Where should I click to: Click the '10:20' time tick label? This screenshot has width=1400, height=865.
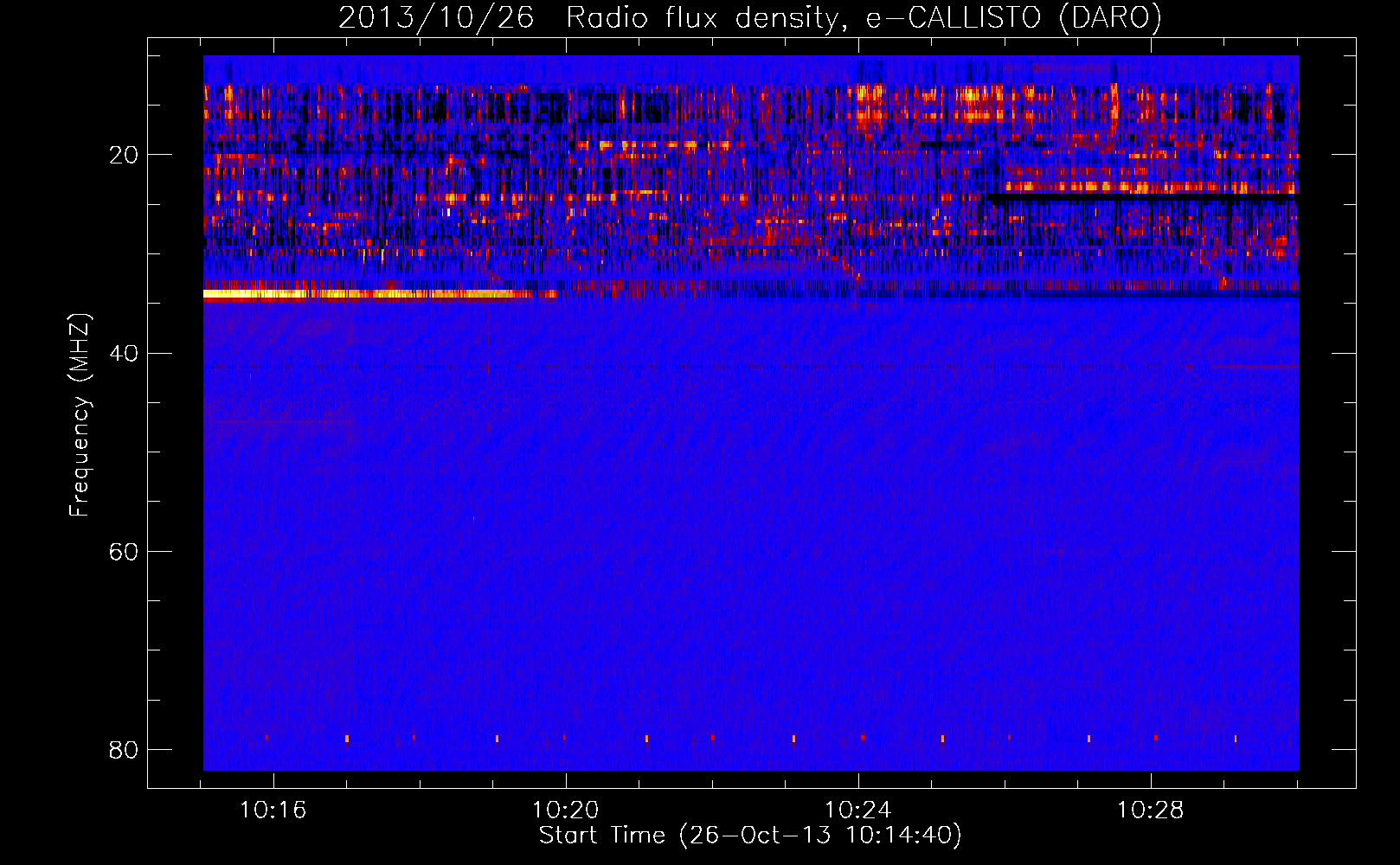point(566,811)
